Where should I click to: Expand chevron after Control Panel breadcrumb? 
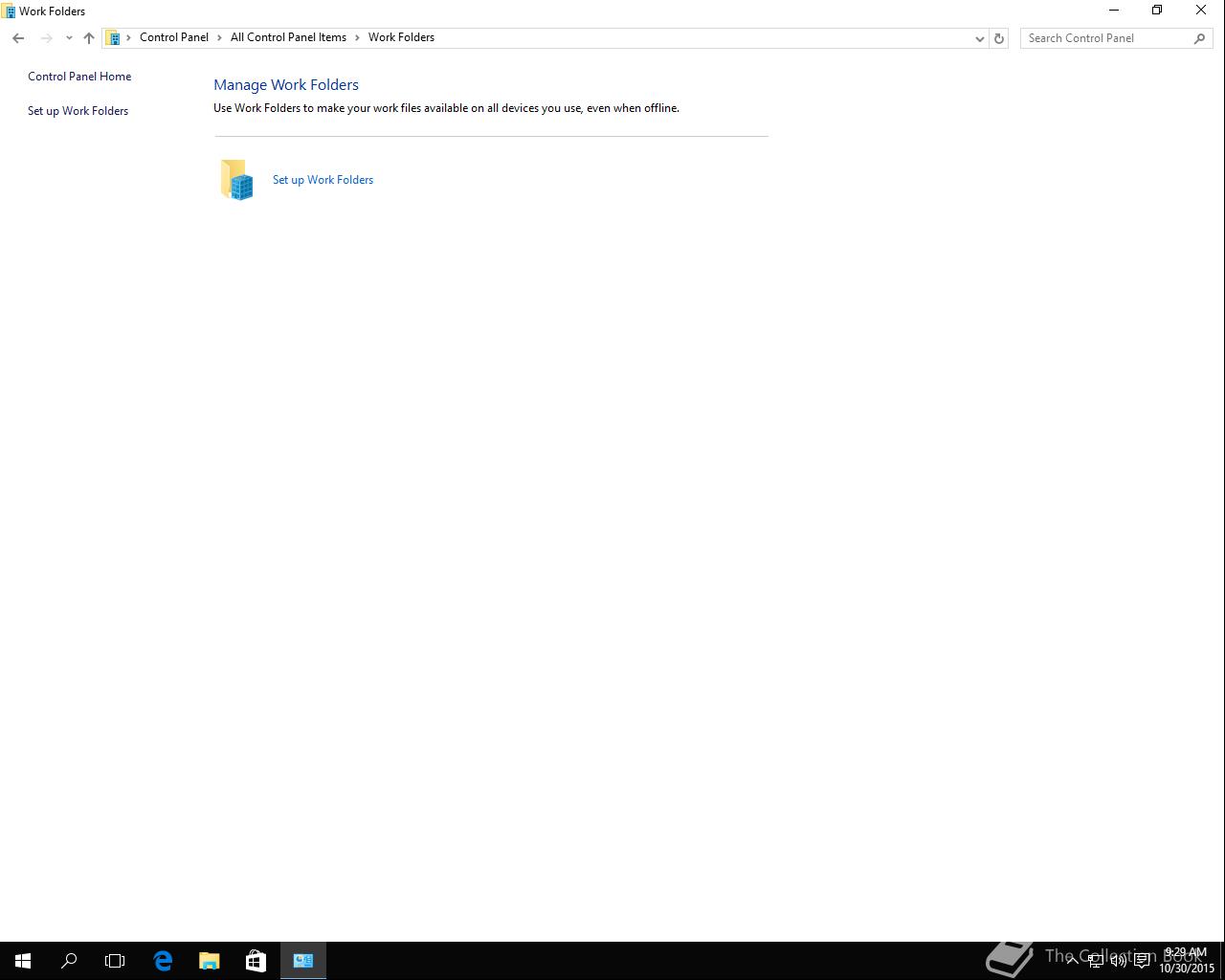coord(219,37)
